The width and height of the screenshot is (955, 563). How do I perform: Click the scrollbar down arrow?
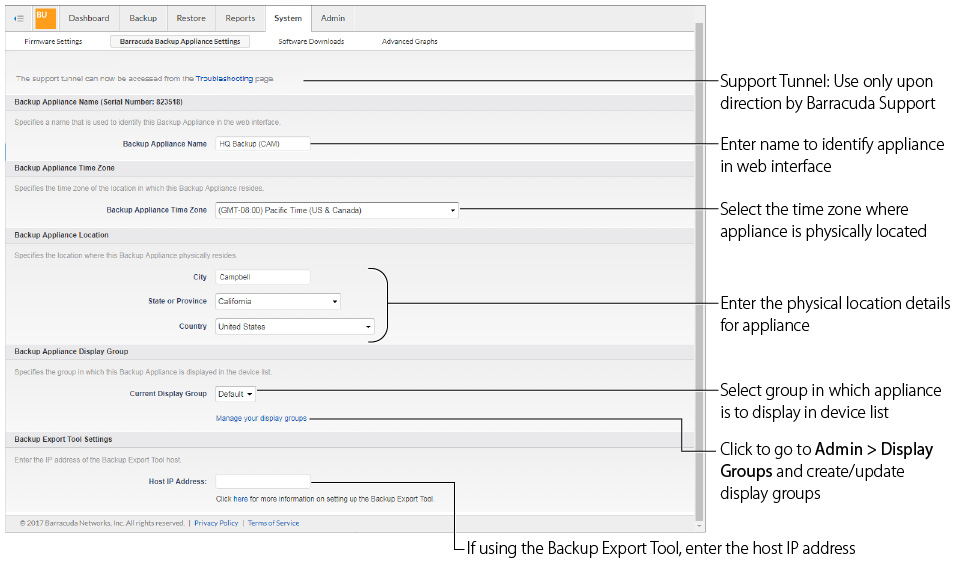[x=699, y=525]
